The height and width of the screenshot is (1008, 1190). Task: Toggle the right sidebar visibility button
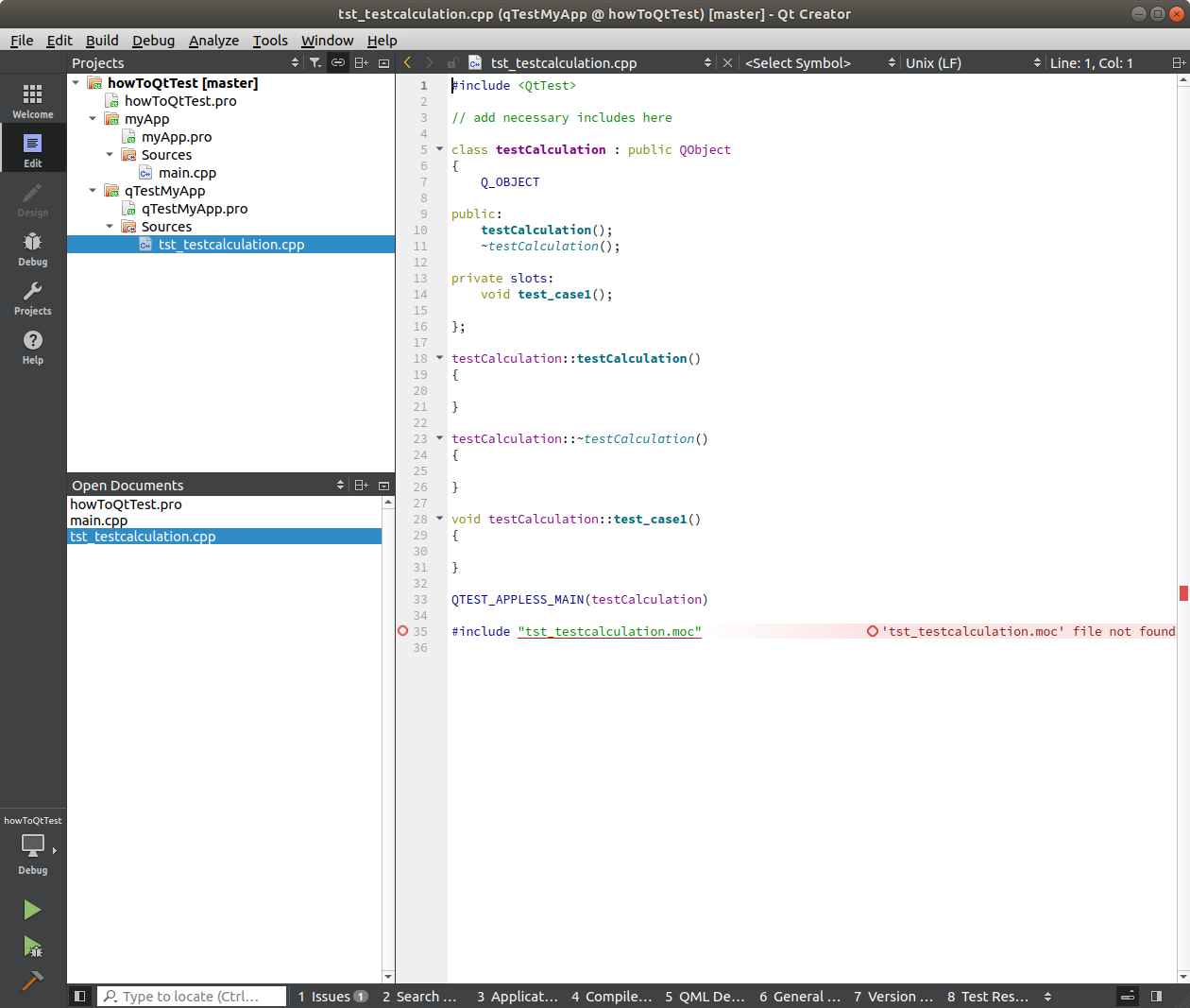click(x=1156, y=996)
